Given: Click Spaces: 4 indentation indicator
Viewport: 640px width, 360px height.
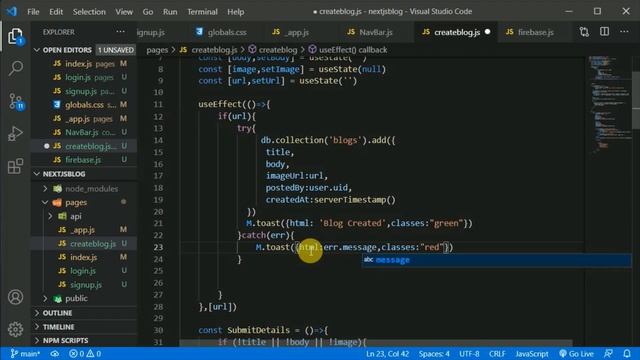Looking at the screenshot, I should [x=434, y=353].
